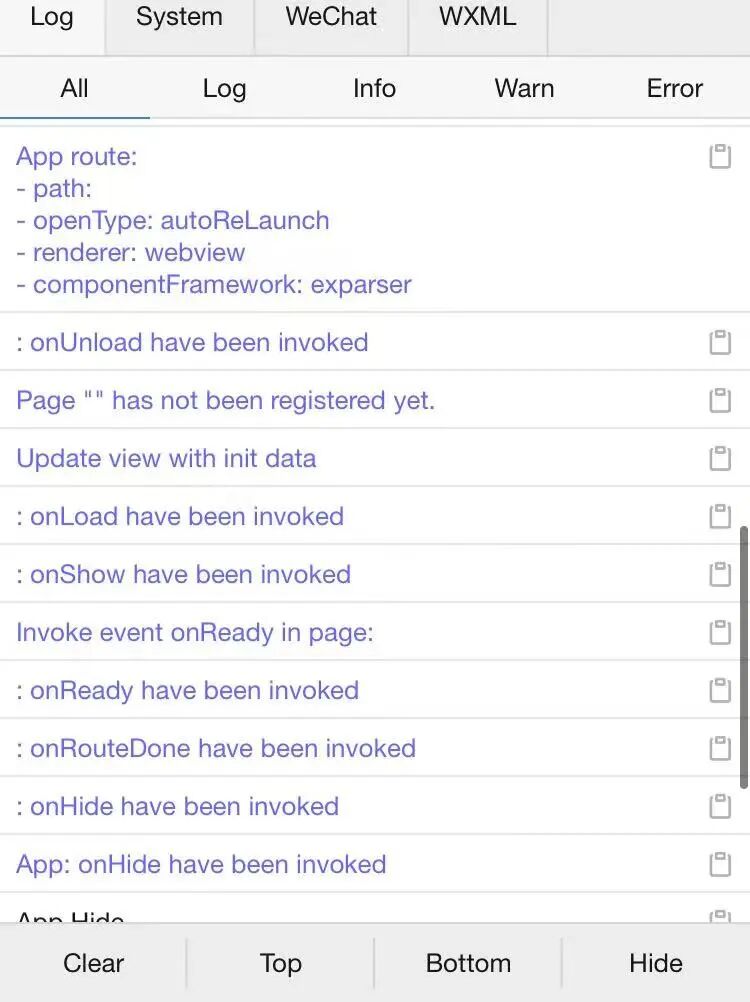Jump to Bottom of log list

468,963
